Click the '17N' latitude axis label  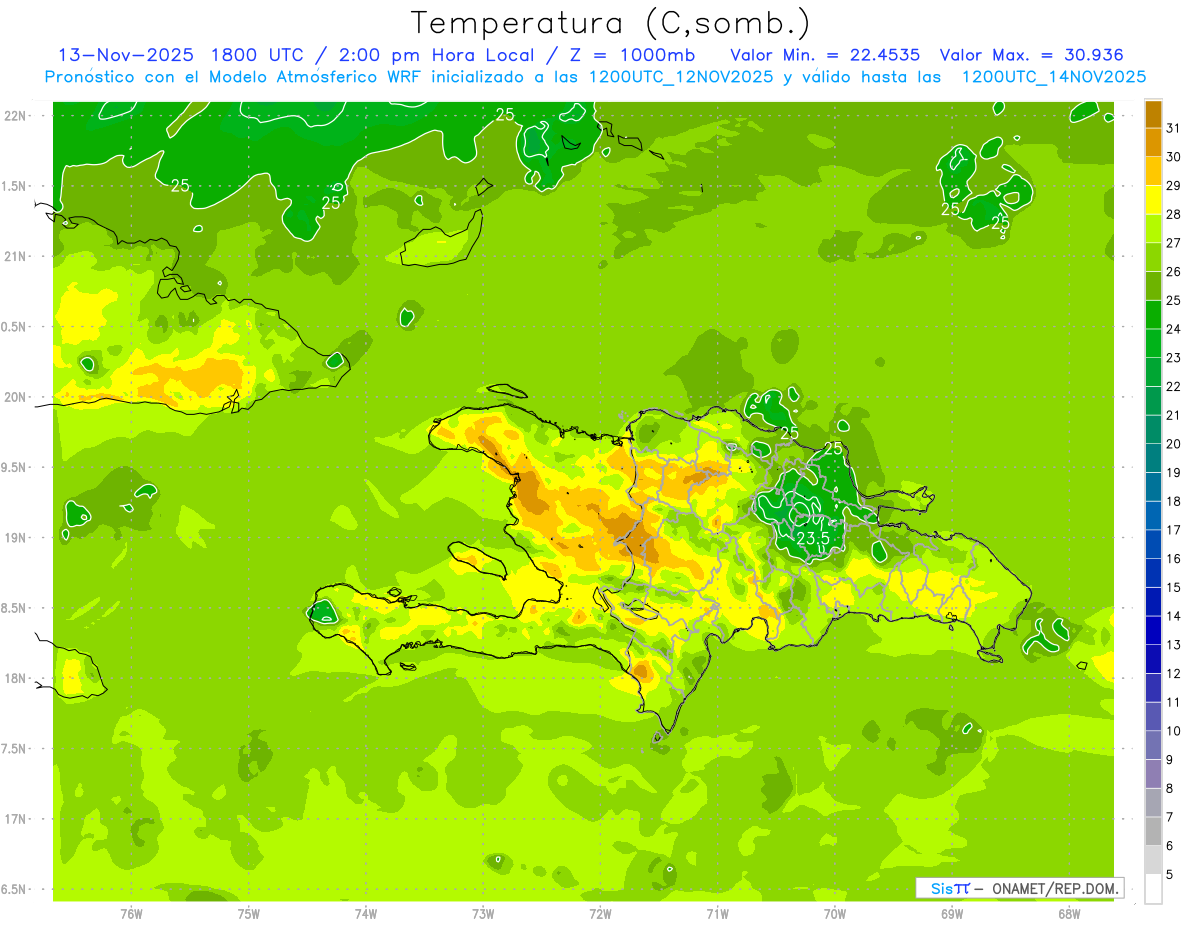point(14,819)
